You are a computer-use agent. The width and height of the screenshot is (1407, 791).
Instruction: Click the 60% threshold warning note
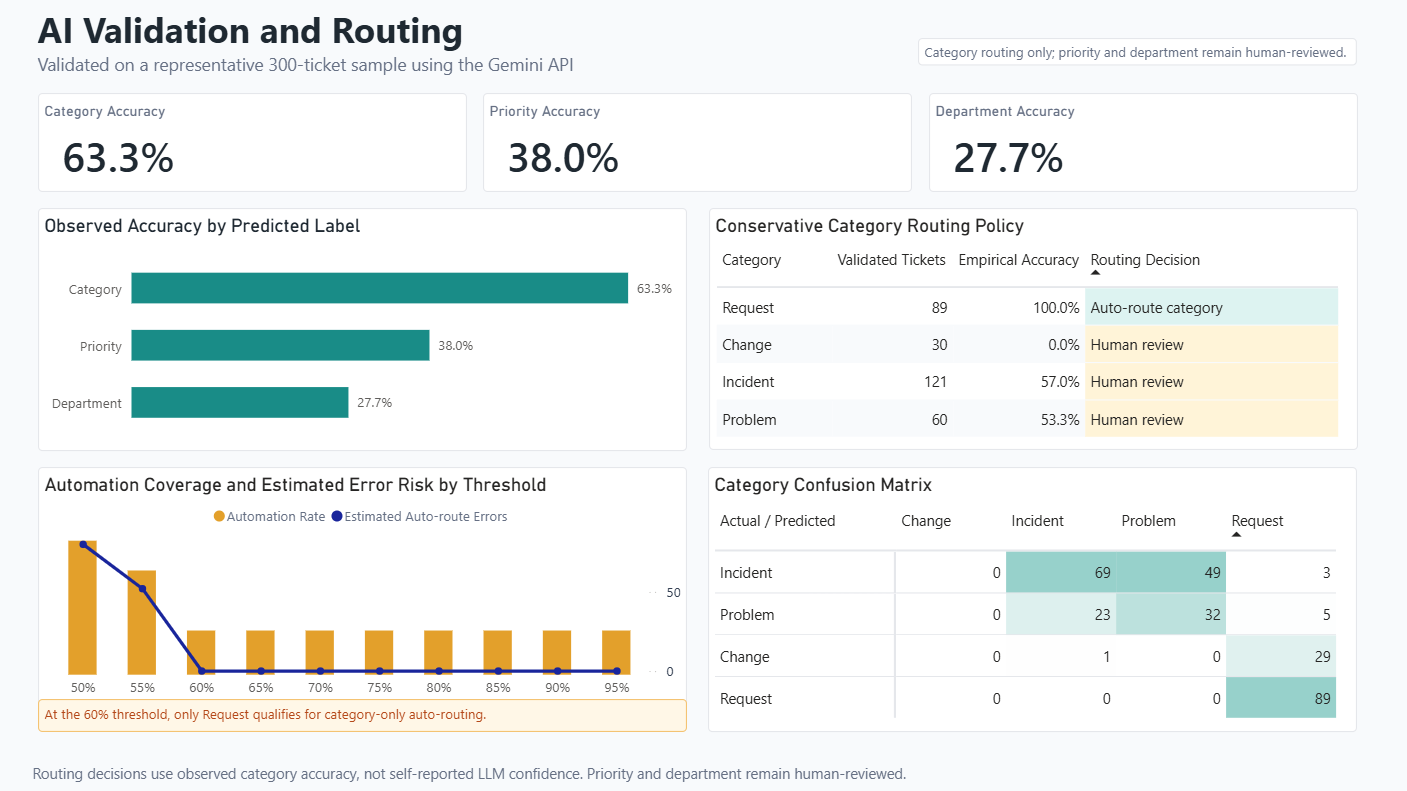click(x=362, y=715)
